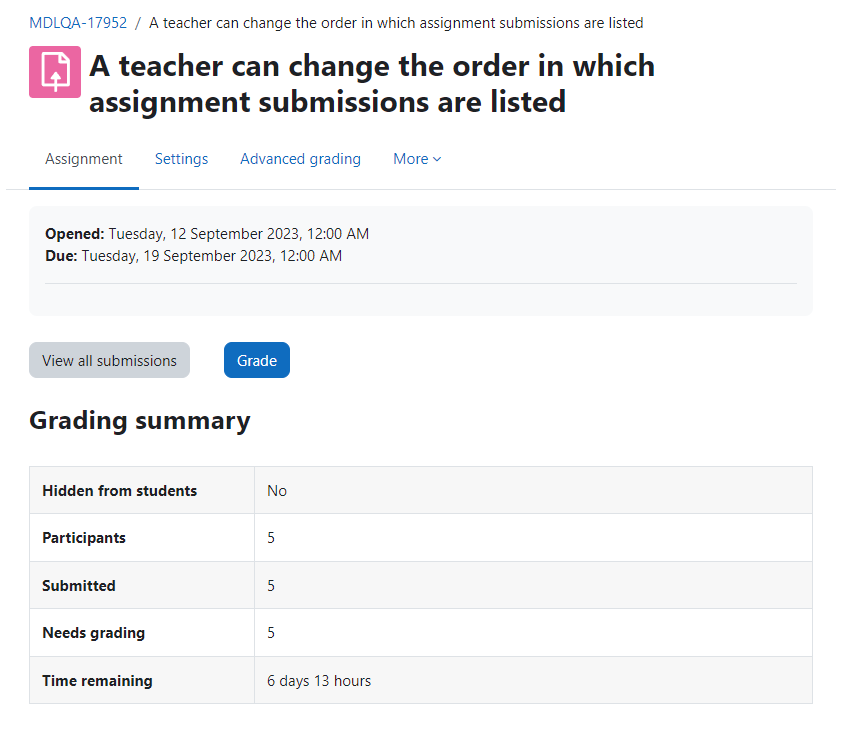
Task: Select the Submitted row label
Action: tap(79, 585)
